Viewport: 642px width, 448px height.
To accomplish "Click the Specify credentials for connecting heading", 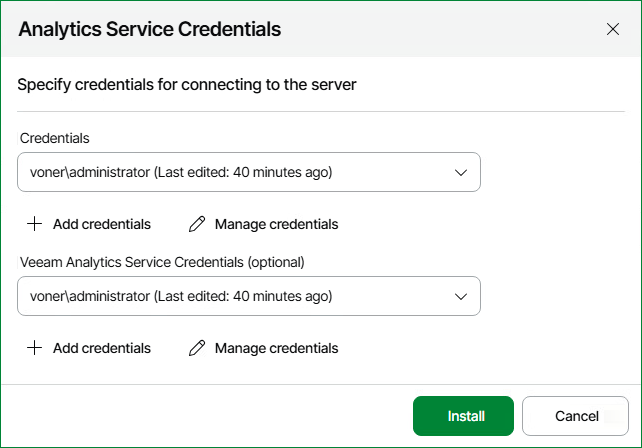I will pos(187,85).
